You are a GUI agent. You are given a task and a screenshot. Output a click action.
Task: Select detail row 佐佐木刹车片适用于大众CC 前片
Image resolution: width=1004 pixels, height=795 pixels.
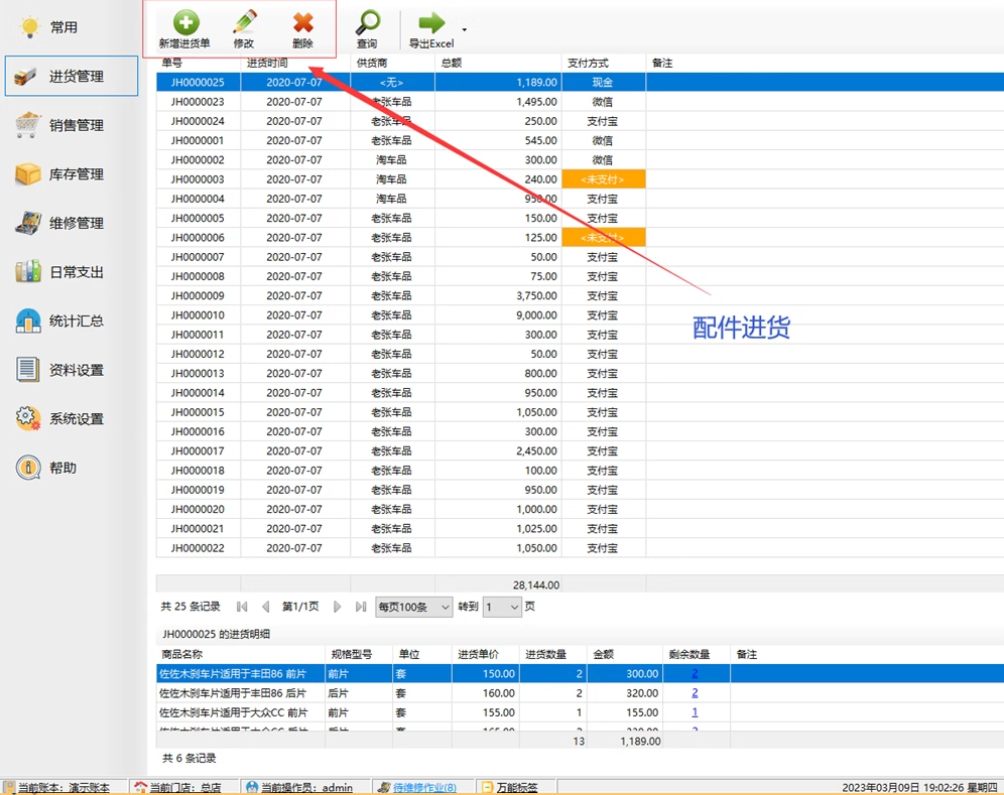[x=580, y=712]
